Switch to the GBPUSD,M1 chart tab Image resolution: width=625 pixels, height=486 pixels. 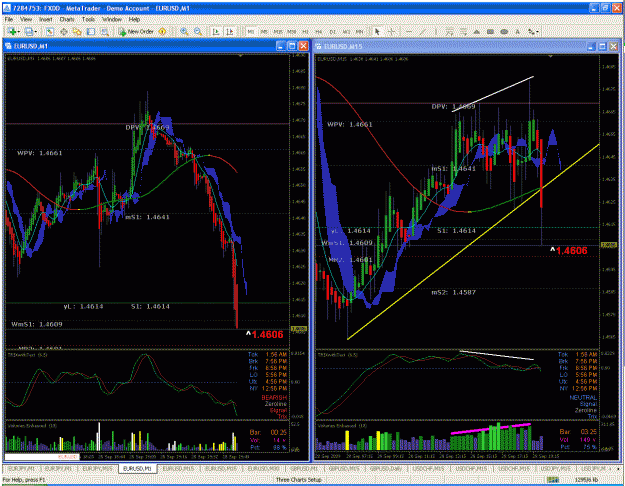pos(304,469)
